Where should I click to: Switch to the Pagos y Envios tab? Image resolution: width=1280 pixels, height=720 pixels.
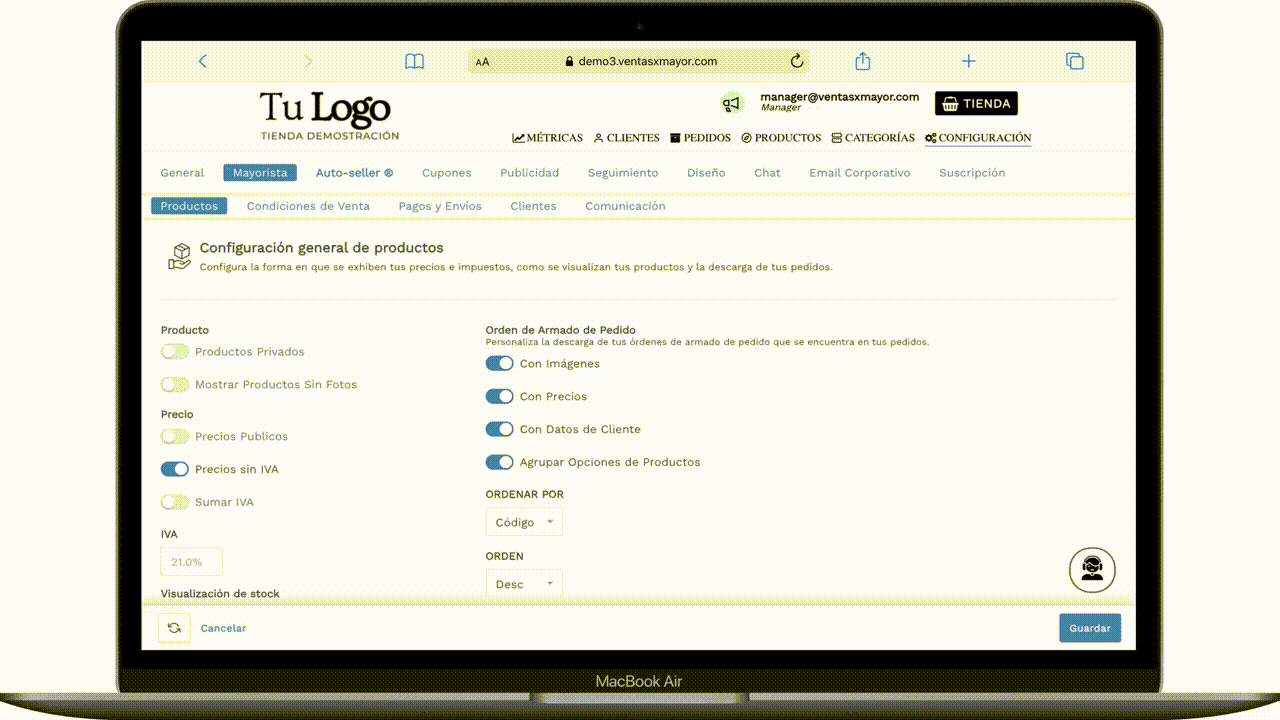click(440, 206)
